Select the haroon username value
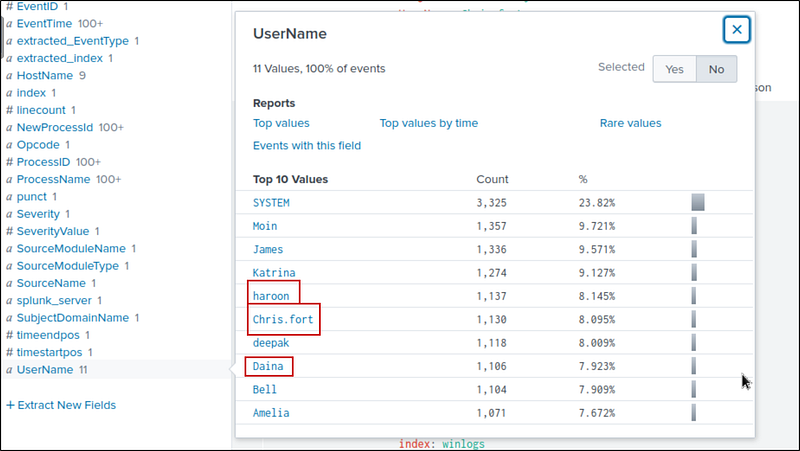800x451 pixels. (x=270, y=296)
